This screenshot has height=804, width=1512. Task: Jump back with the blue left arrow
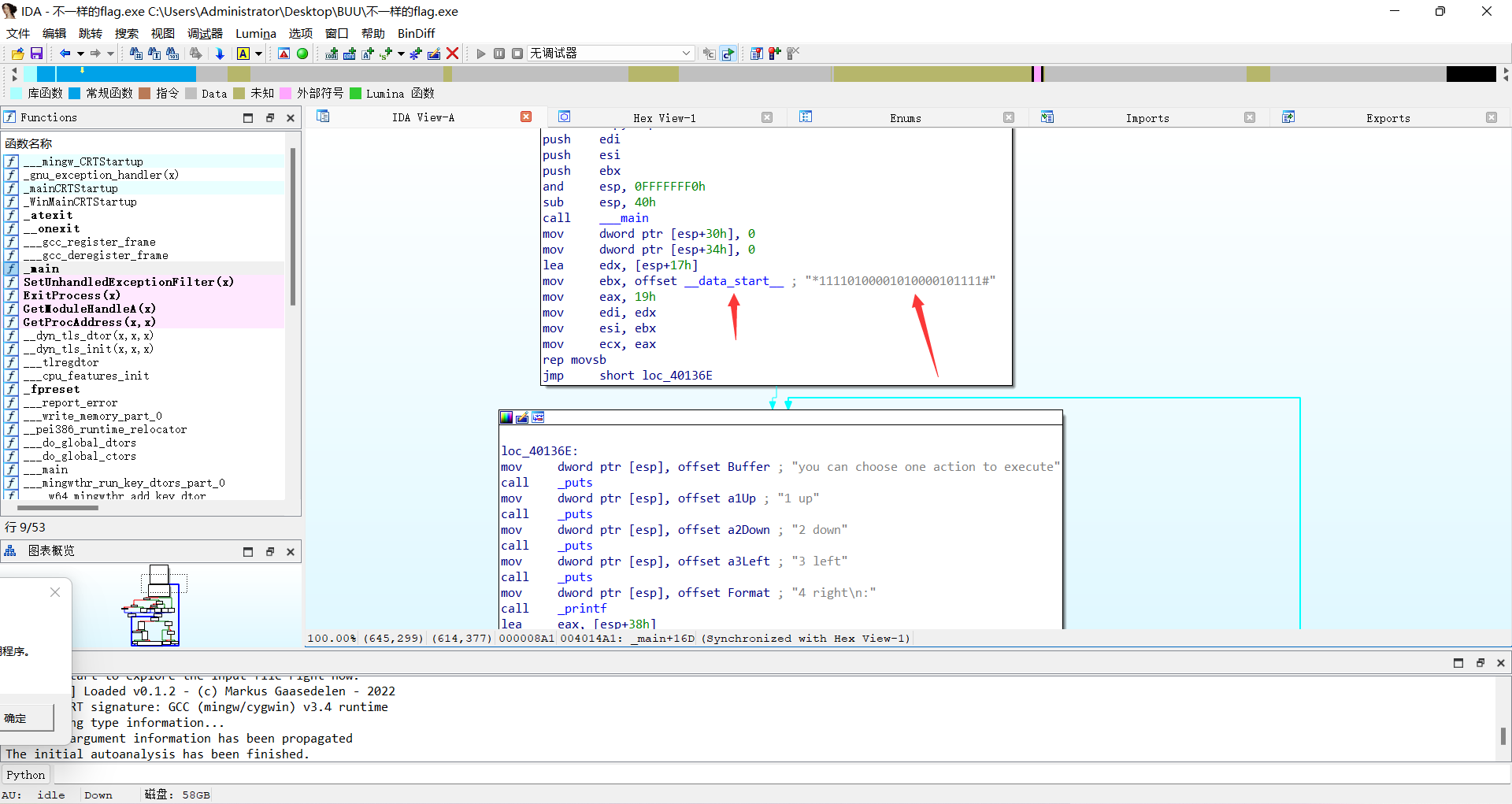point(65,54)
